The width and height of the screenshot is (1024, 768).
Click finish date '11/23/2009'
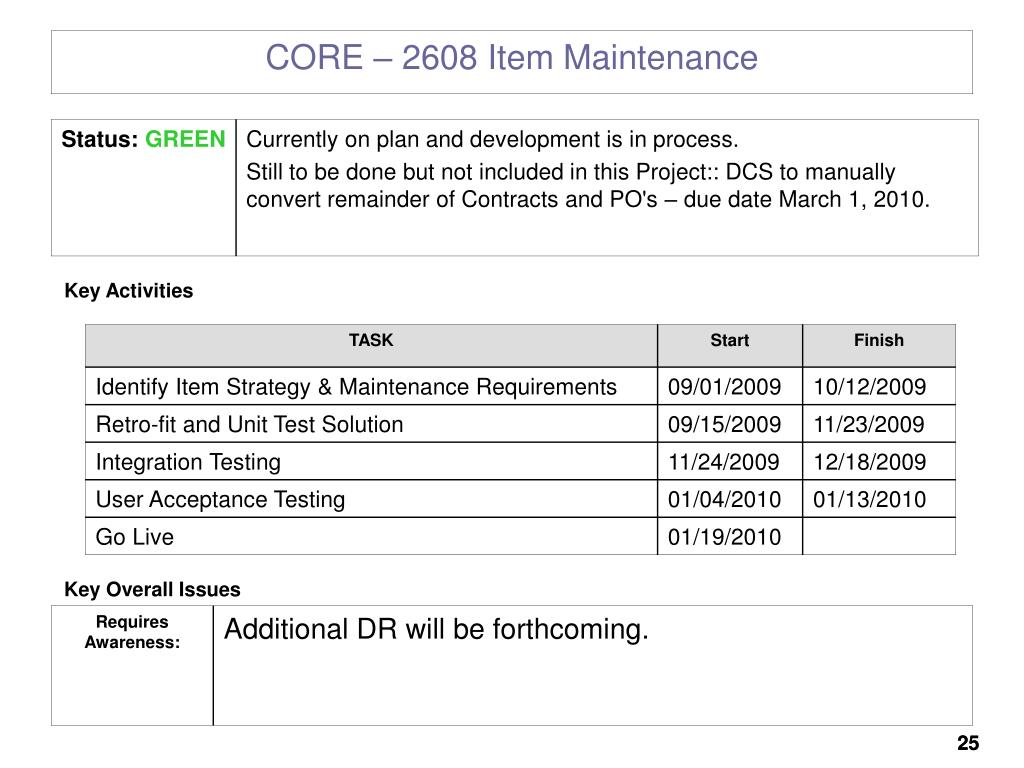tap(869, 424)
